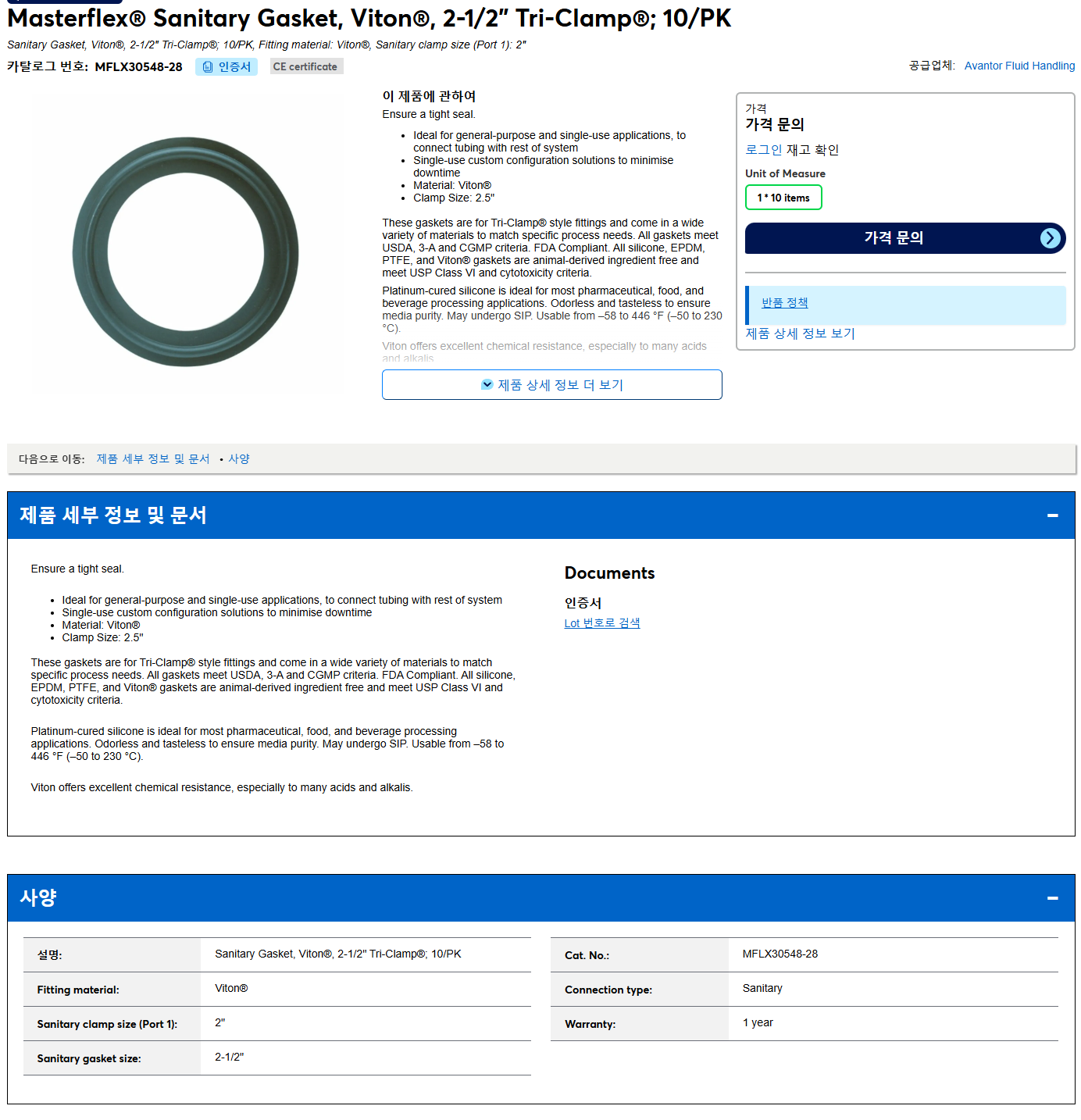Screen dimensions: 1081x1120
Task: Expand 제품 상세 정보 더 보기 details
Action: [552, 384]
